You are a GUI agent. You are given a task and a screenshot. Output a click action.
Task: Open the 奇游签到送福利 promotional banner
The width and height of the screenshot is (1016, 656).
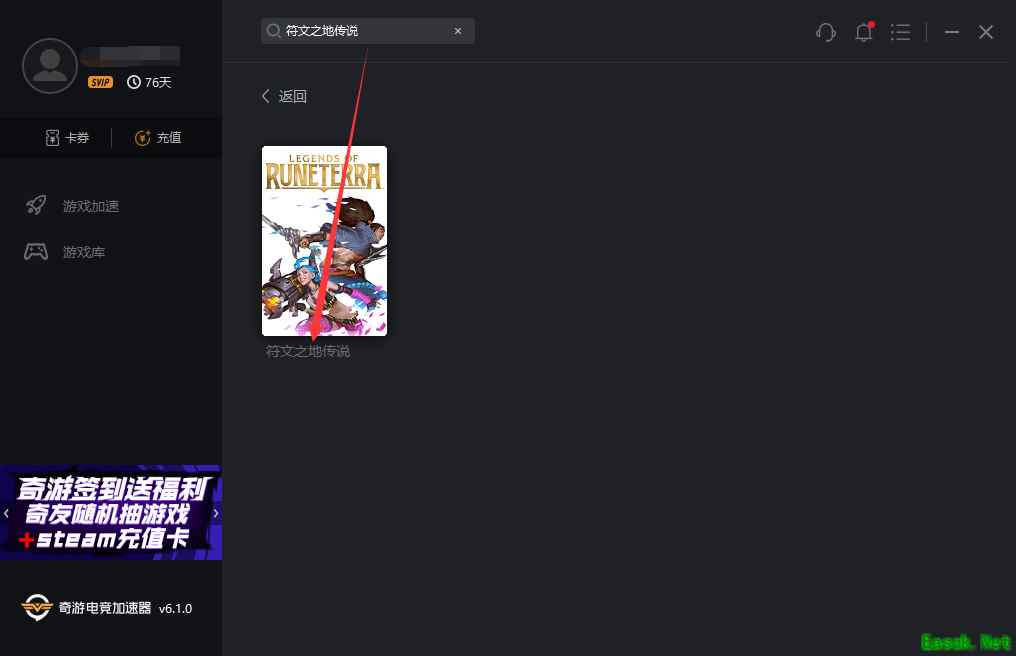pyautogui.click(x=110, y=513)
